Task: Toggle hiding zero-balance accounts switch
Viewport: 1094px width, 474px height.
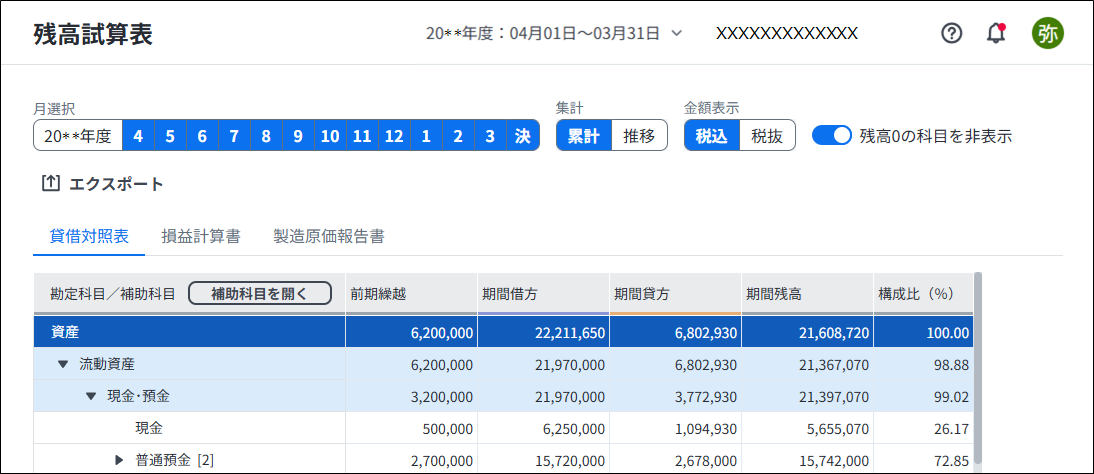Action: tap(832, 136)
